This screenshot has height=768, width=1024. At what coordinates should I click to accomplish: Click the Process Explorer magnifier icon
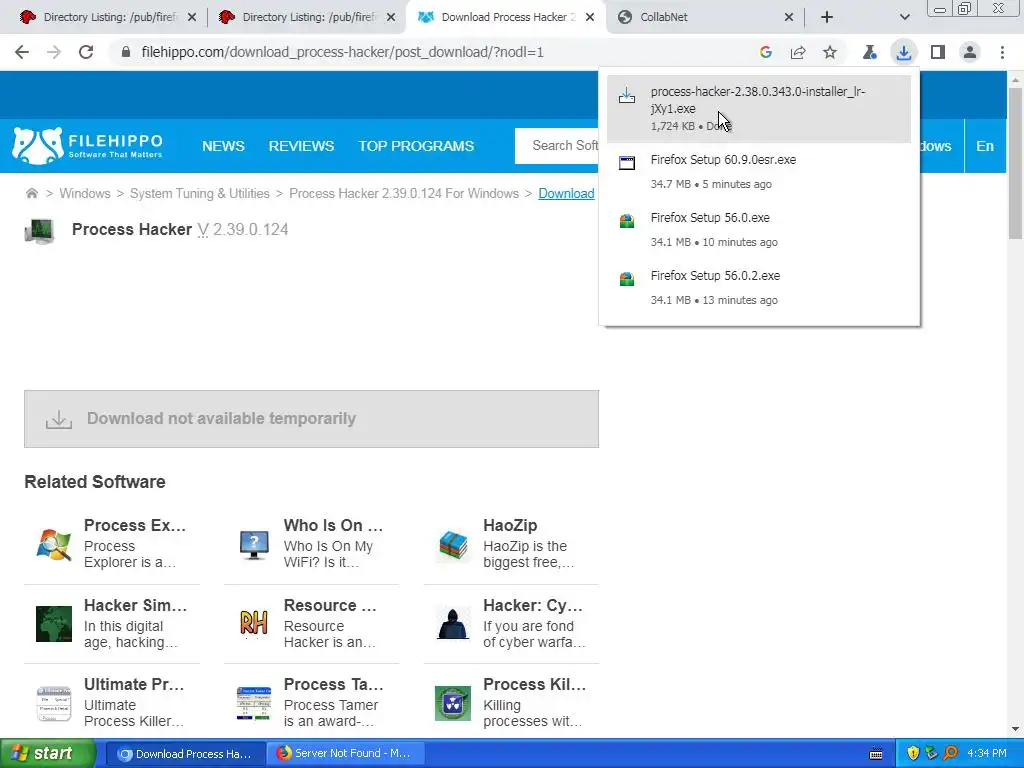(x=54, y=545)
